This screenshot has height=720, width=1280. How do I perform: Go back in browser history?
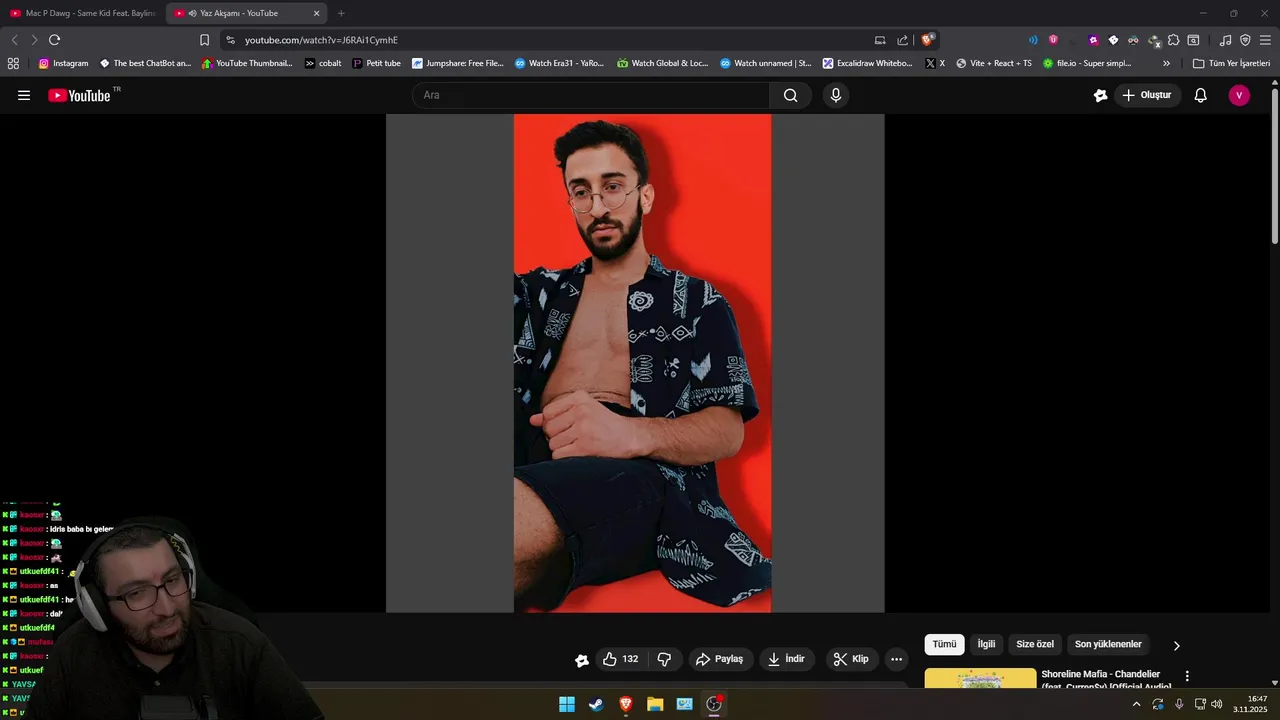click(x=14, y=40)
